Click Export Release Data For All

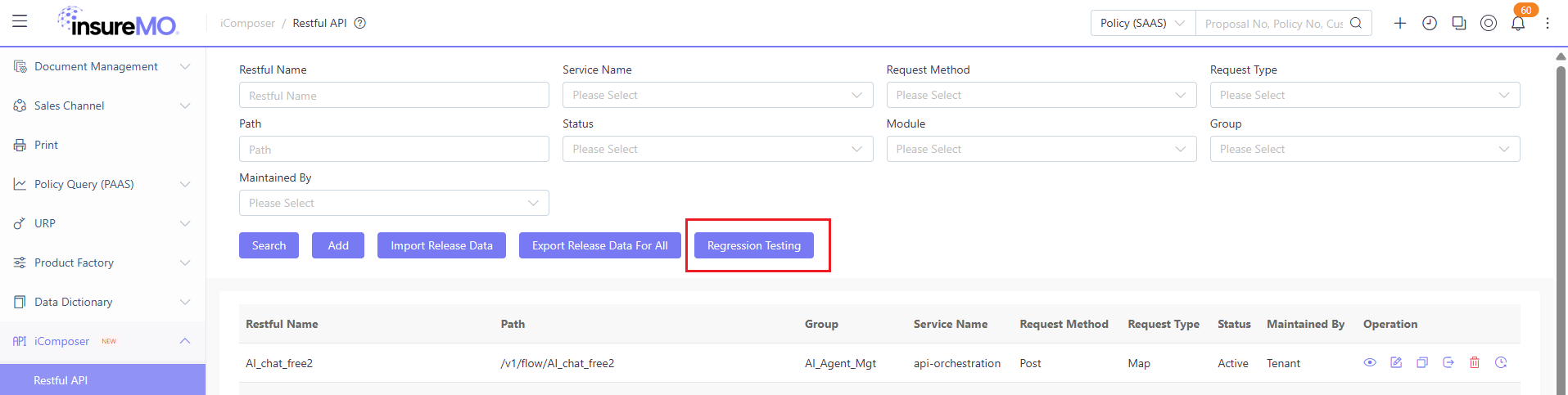pyautogui.click(x=600, y=245)
